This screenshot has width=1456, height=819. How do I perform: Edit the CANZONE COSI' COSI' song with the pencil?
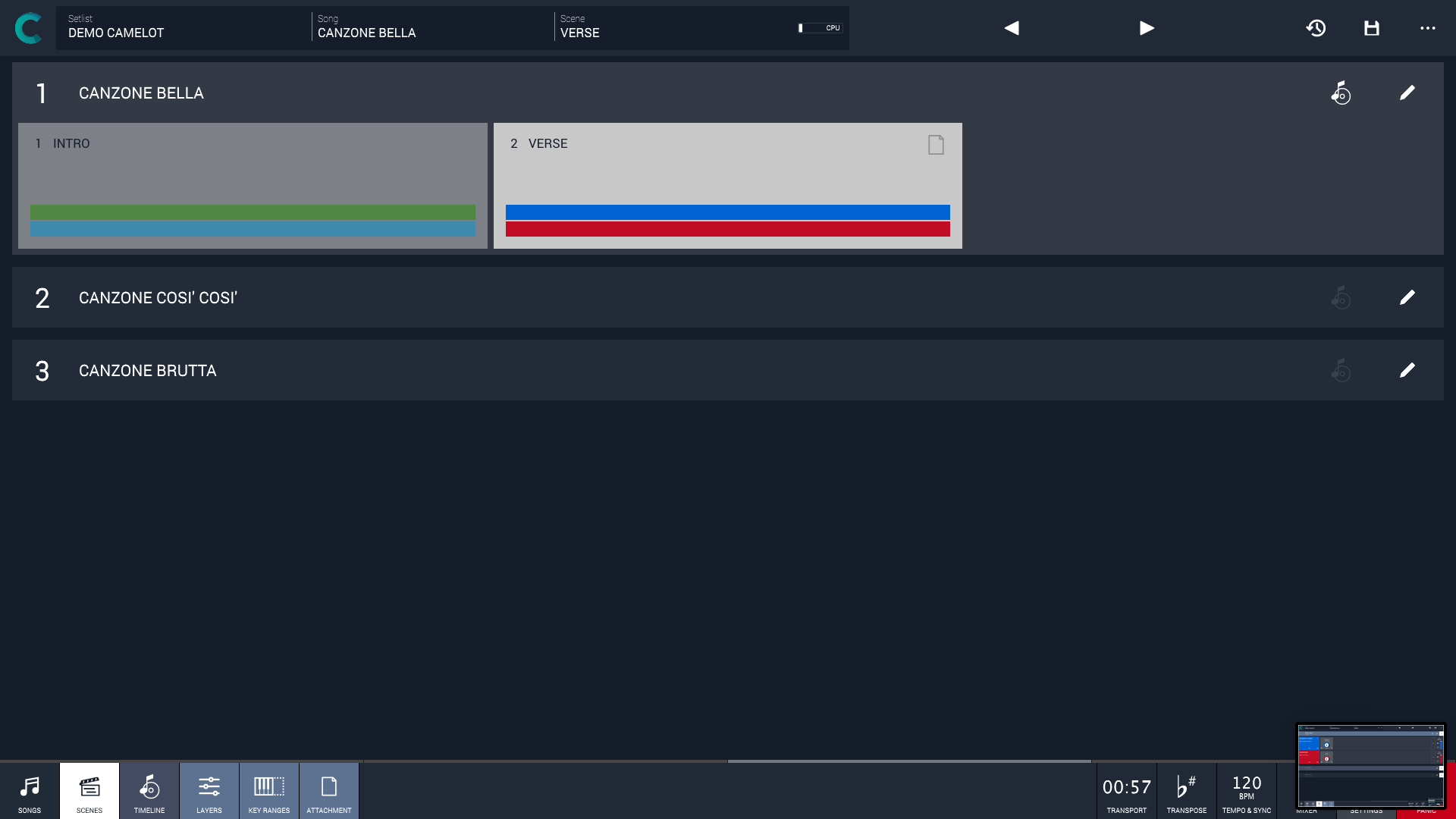[x=1407, y=297]
